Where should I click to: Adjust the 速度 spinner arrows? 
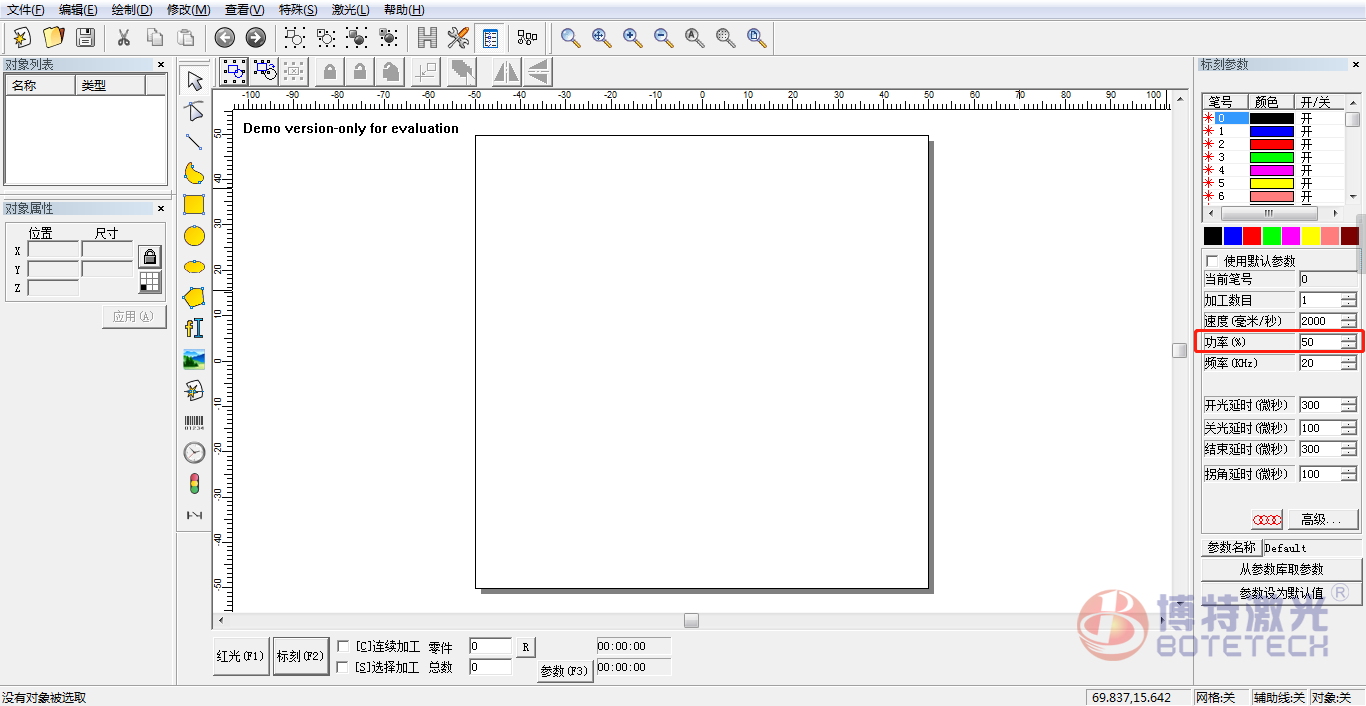[1349, 321]
